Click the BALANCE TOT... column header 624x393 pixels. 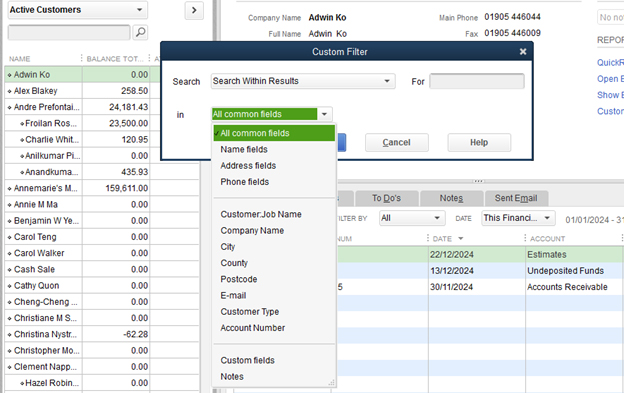coord(115,59)
